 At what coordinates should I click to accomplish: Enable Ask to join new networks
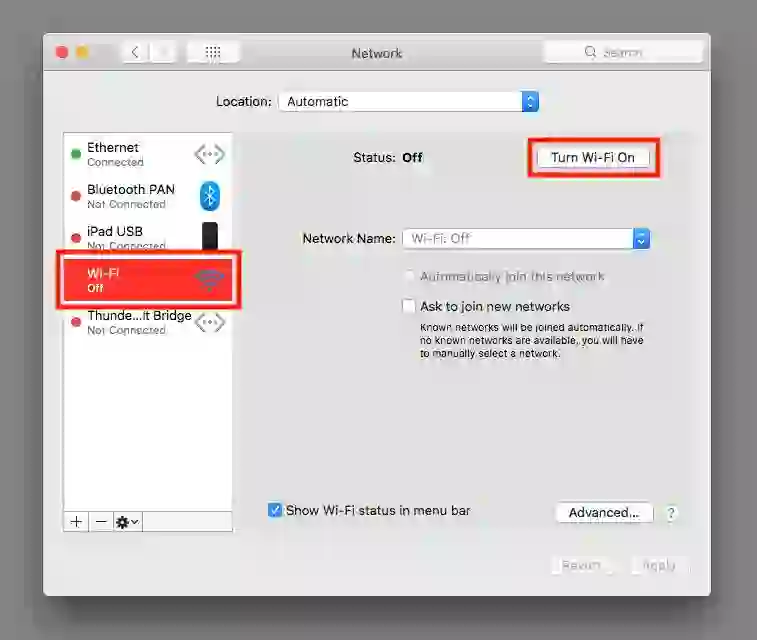(x=408, y=306)
